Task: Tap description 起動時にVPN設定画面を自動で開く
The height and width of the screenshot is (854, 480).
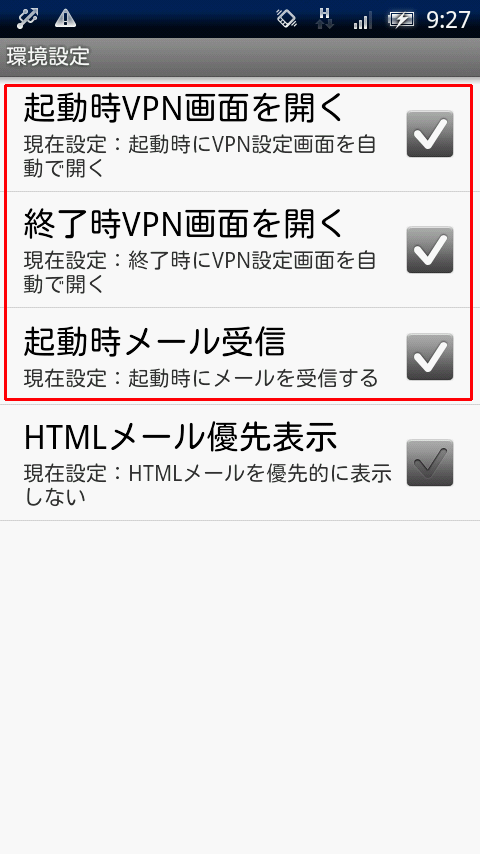Action: coord(200,157)
